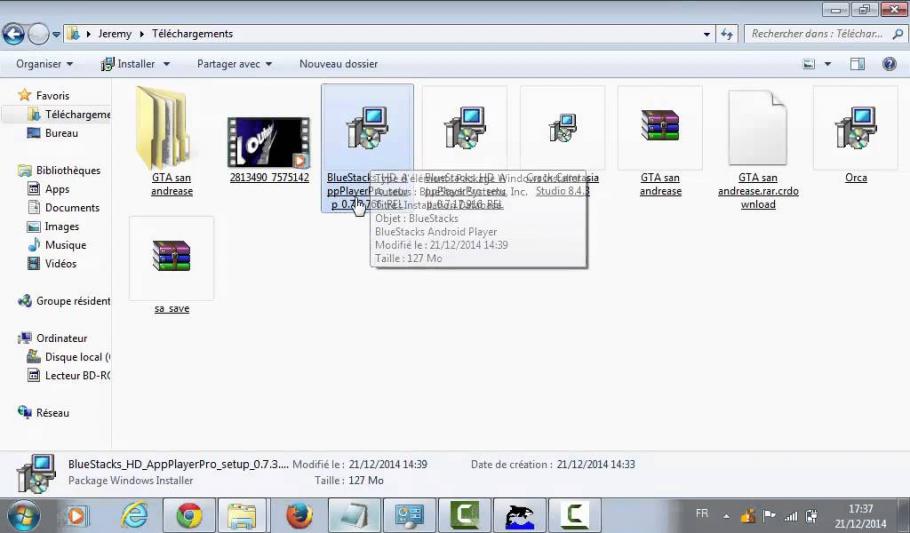This screenshot has width=910, height=533.
Task: Open the view options dropdown arrow
Action: point(828,64)
